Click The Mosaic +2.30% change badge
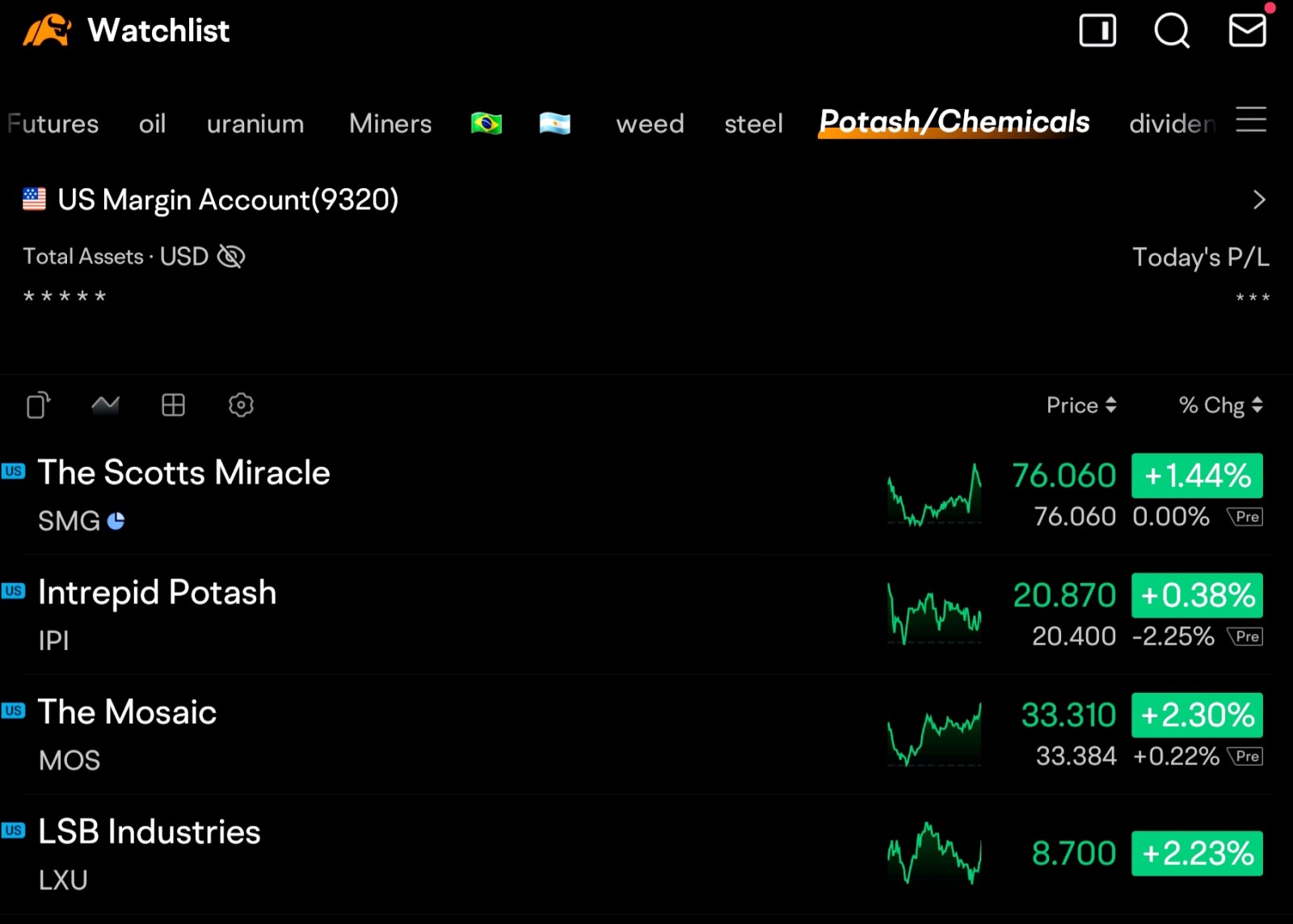The height and width of the screenshot is (924, 1293). [x=1197, y=716]
